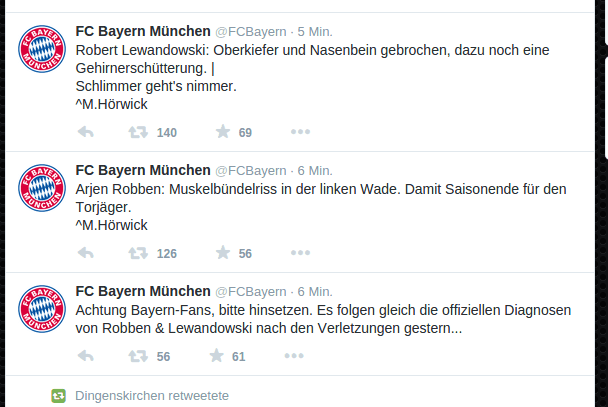
Task: Retweet the Lewandowski Oberkiefer tweet
Action: point(138,132)
